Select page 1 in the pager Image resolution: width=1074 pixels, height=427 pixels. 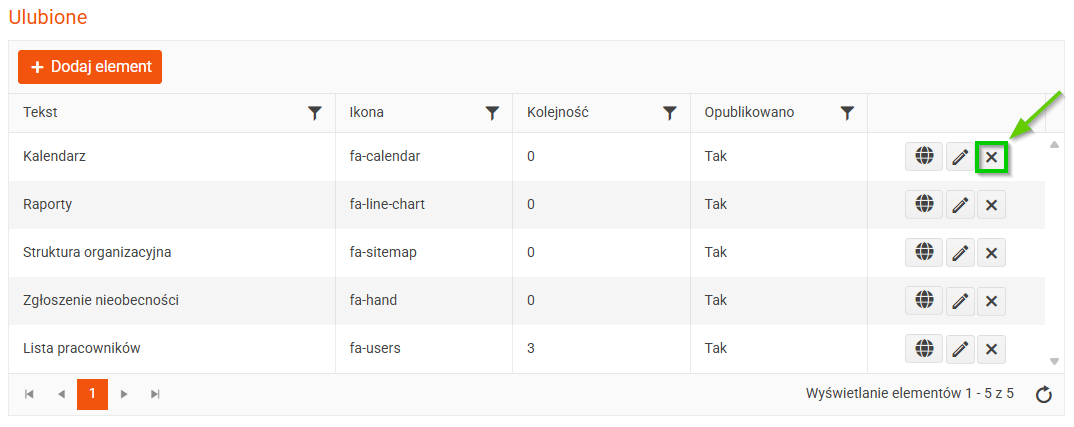pyautogui.click(x=92, y=394)
